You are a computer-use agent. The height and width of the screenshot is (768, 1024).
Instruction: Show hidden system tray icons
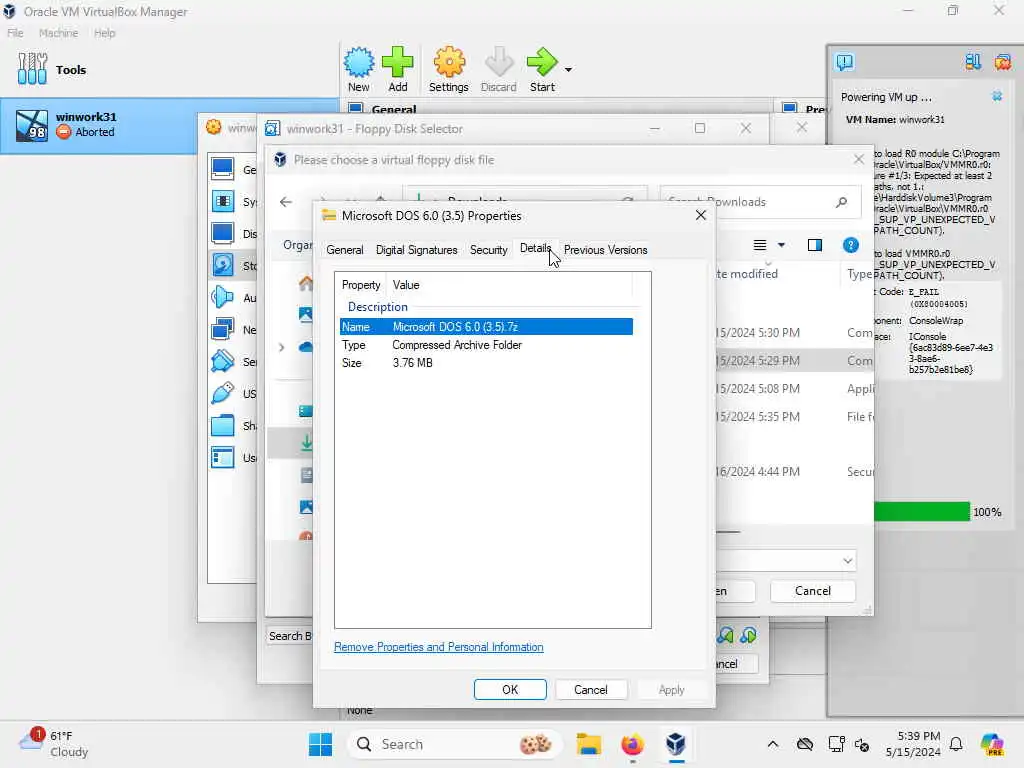pos(773,744)
